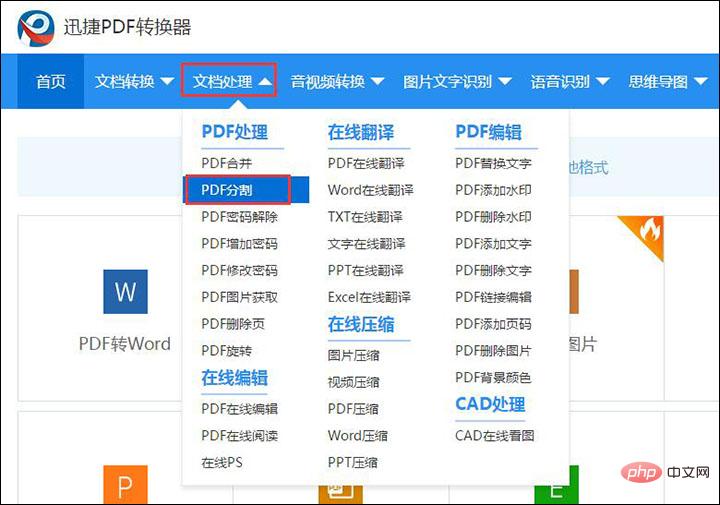This screenshot has height=505, width=720.
Task: Expand 图片文字识别 dropdown arrow
Action: coord(505,82)
